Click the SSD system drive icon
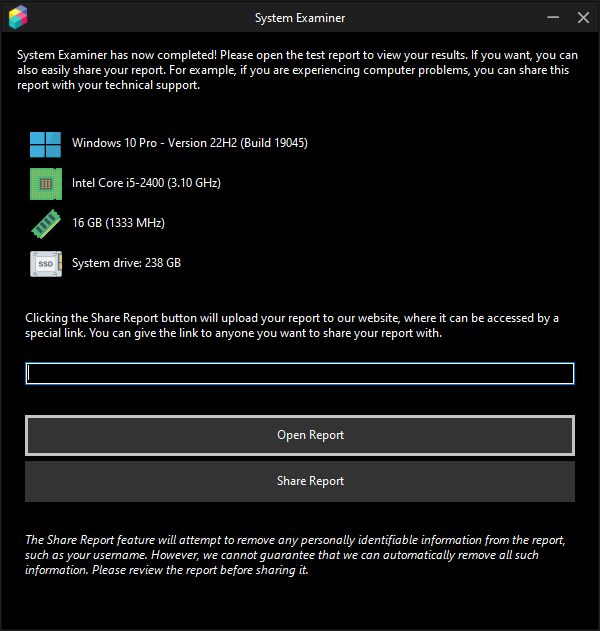Image resolution: width=600 pixels, height=631 pixels. (45, 264)
